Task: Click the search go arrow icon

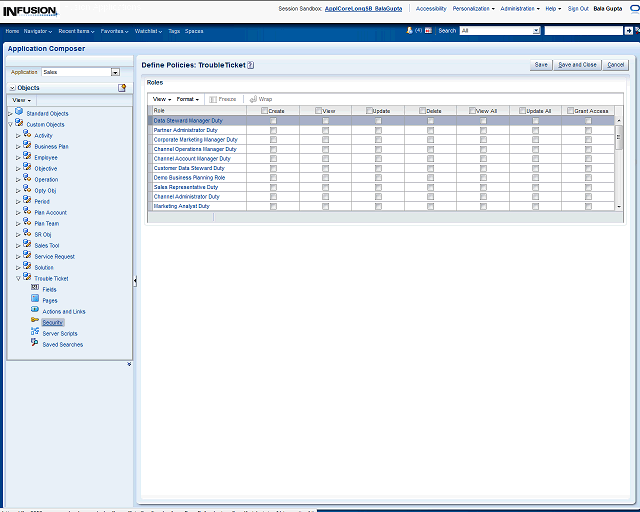Action: 629,31
